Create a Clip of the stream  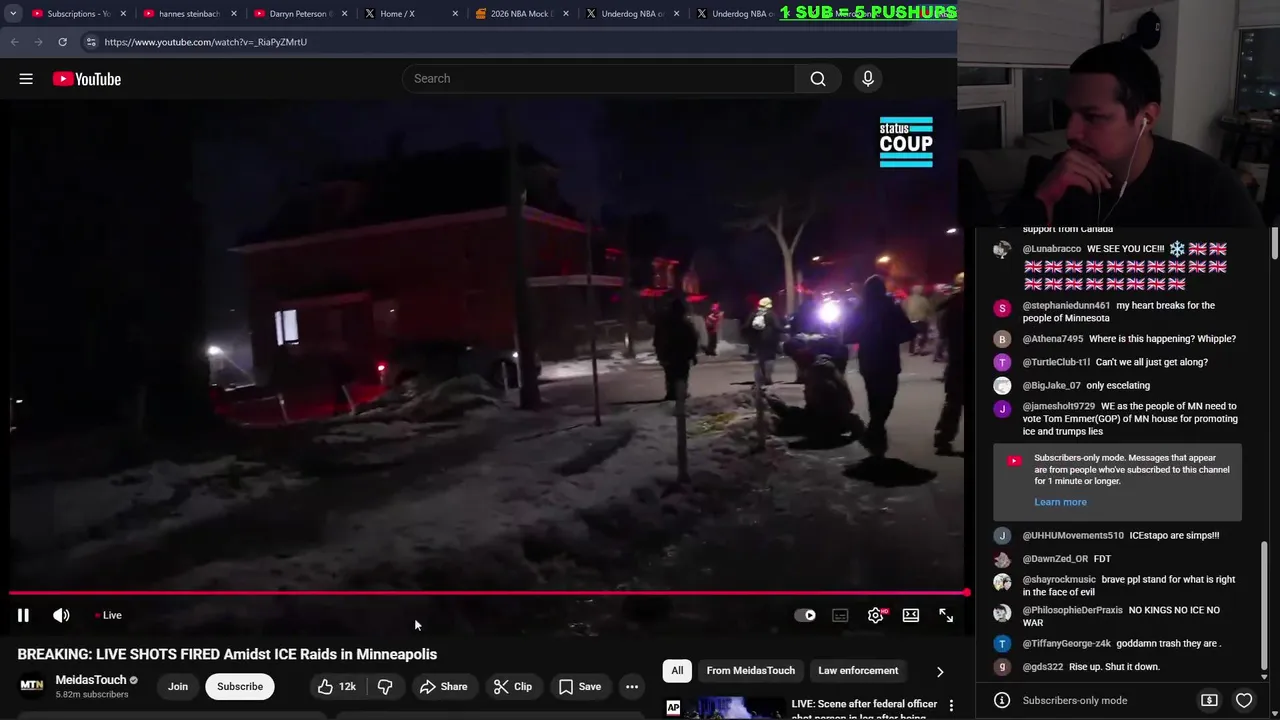[x=513, y=687]
